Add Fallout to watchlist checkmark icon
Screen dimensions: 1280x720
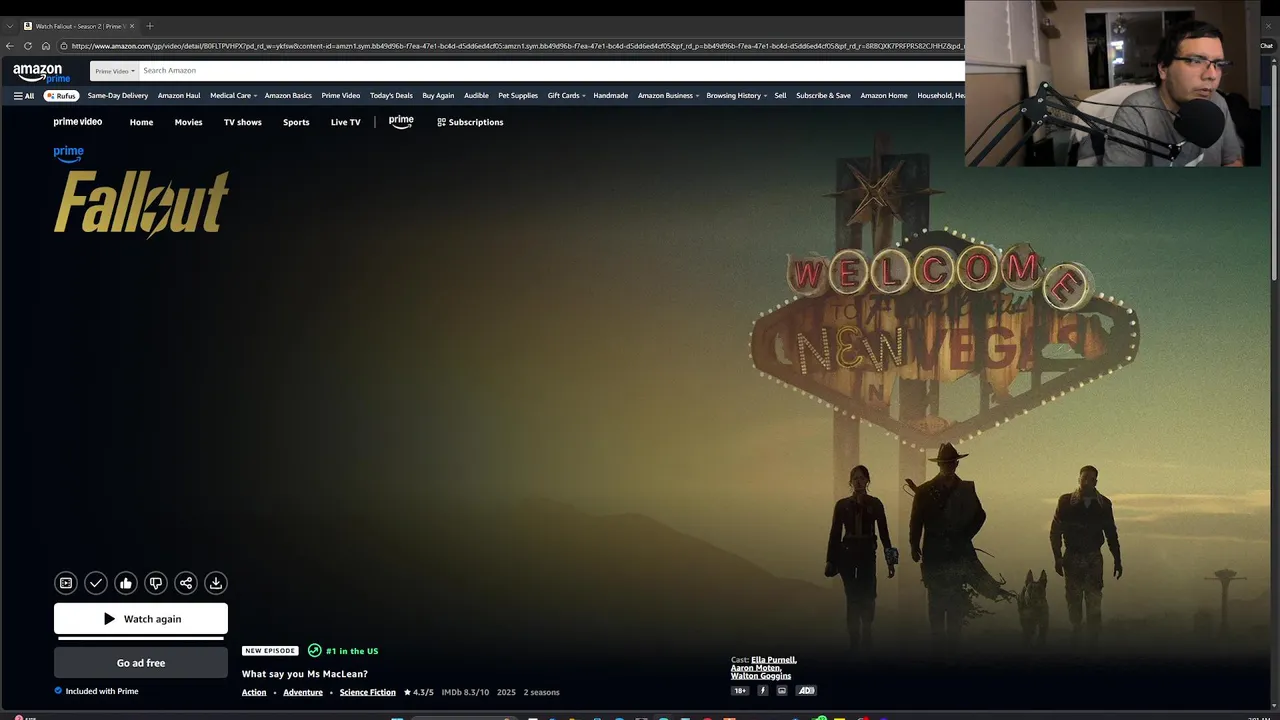click(96, 583)
